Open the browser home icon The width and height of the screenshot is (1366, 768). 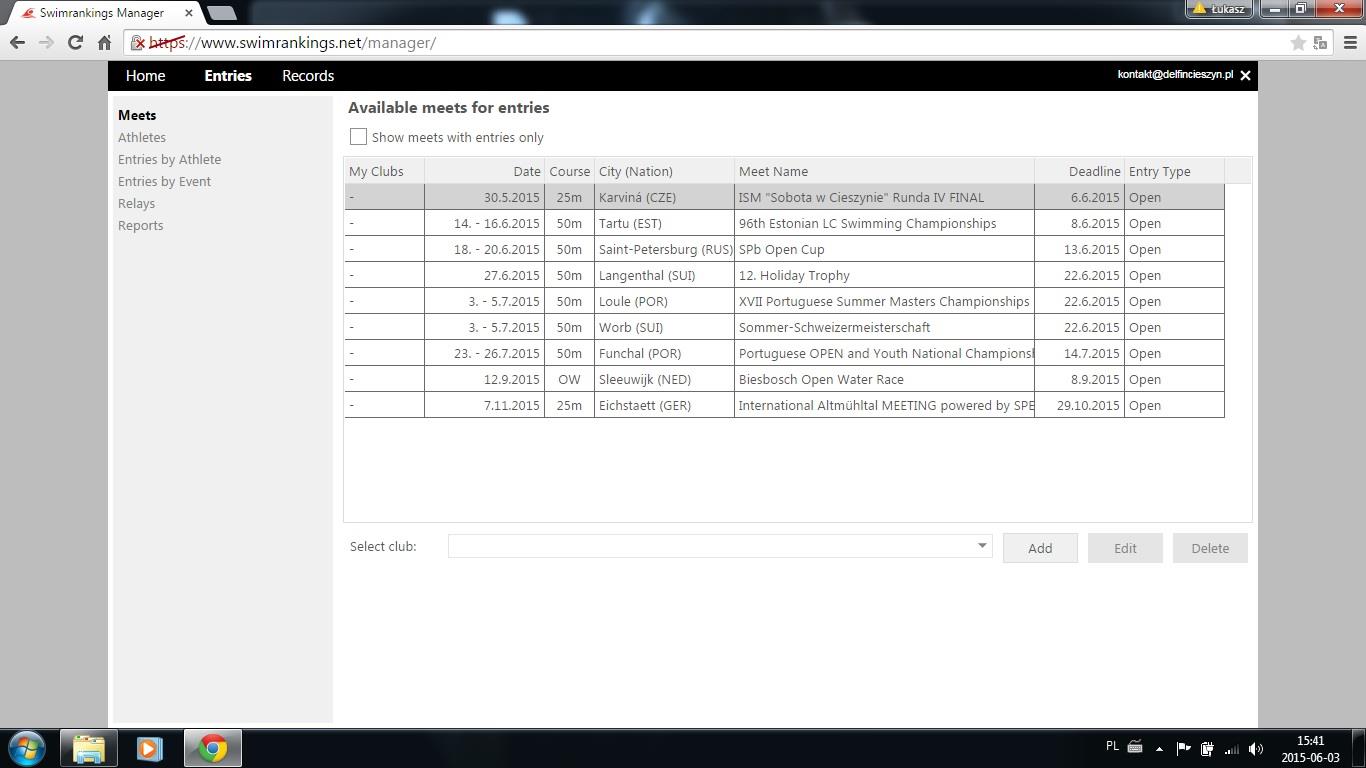pos(104,42)
